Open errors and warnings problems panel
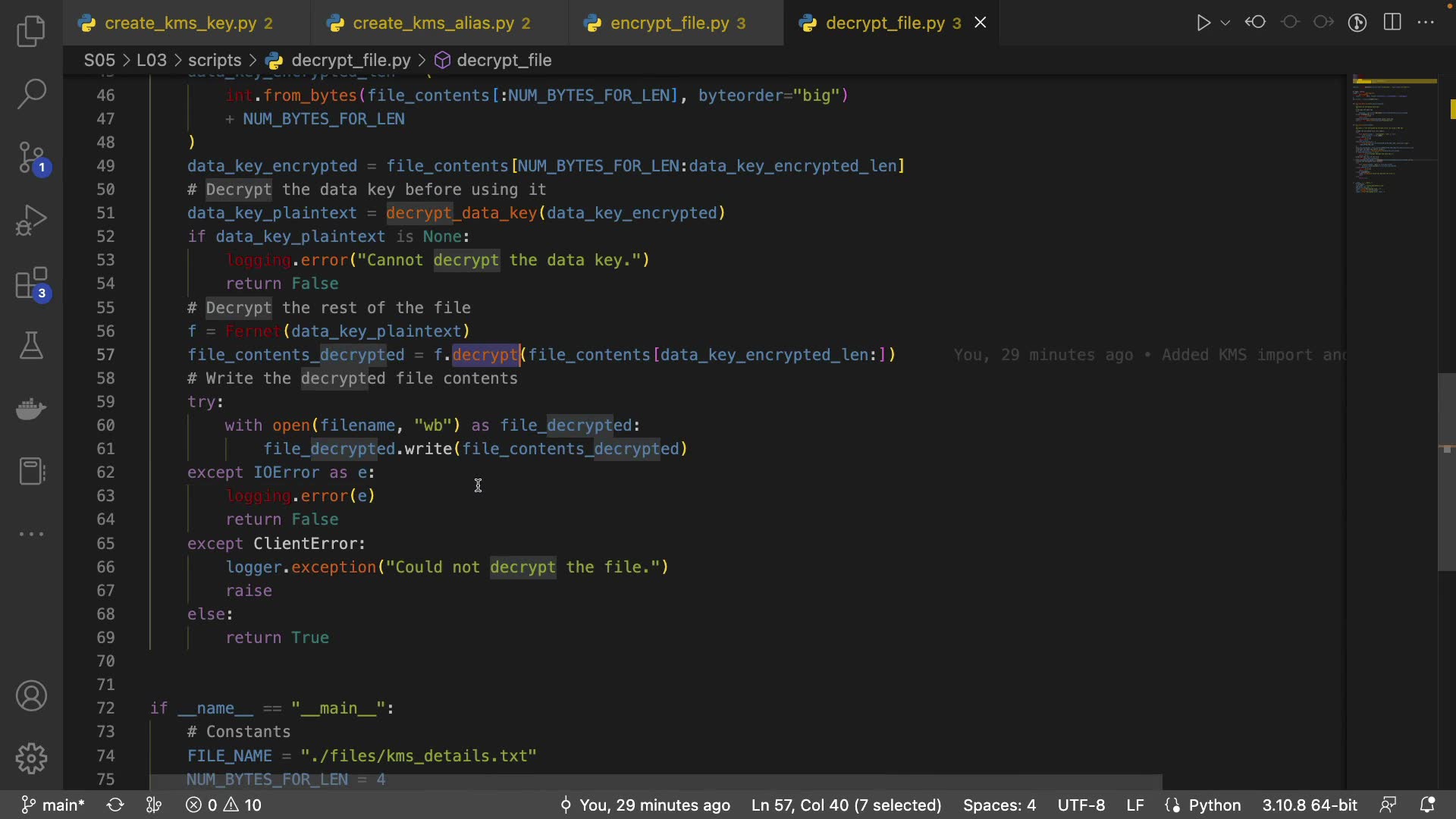Image resolution: width=1456 pixels, height=819 pixels. [224, 805]
